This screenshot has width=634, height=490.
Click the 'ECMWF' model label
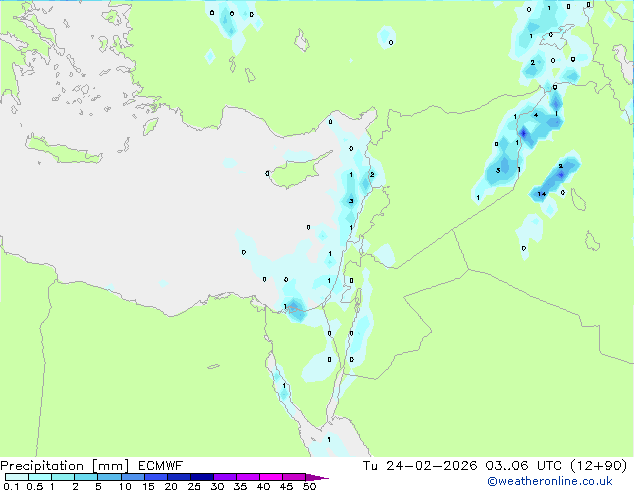161,466
